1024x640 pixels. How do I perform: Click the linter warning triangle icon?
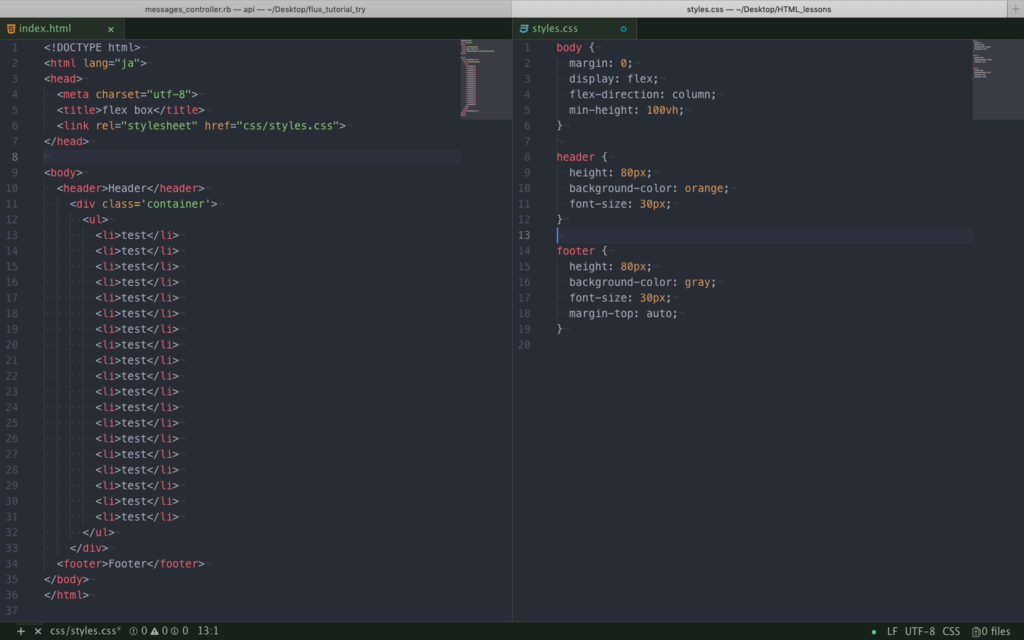pyautogui.click(x=155, y=631)
